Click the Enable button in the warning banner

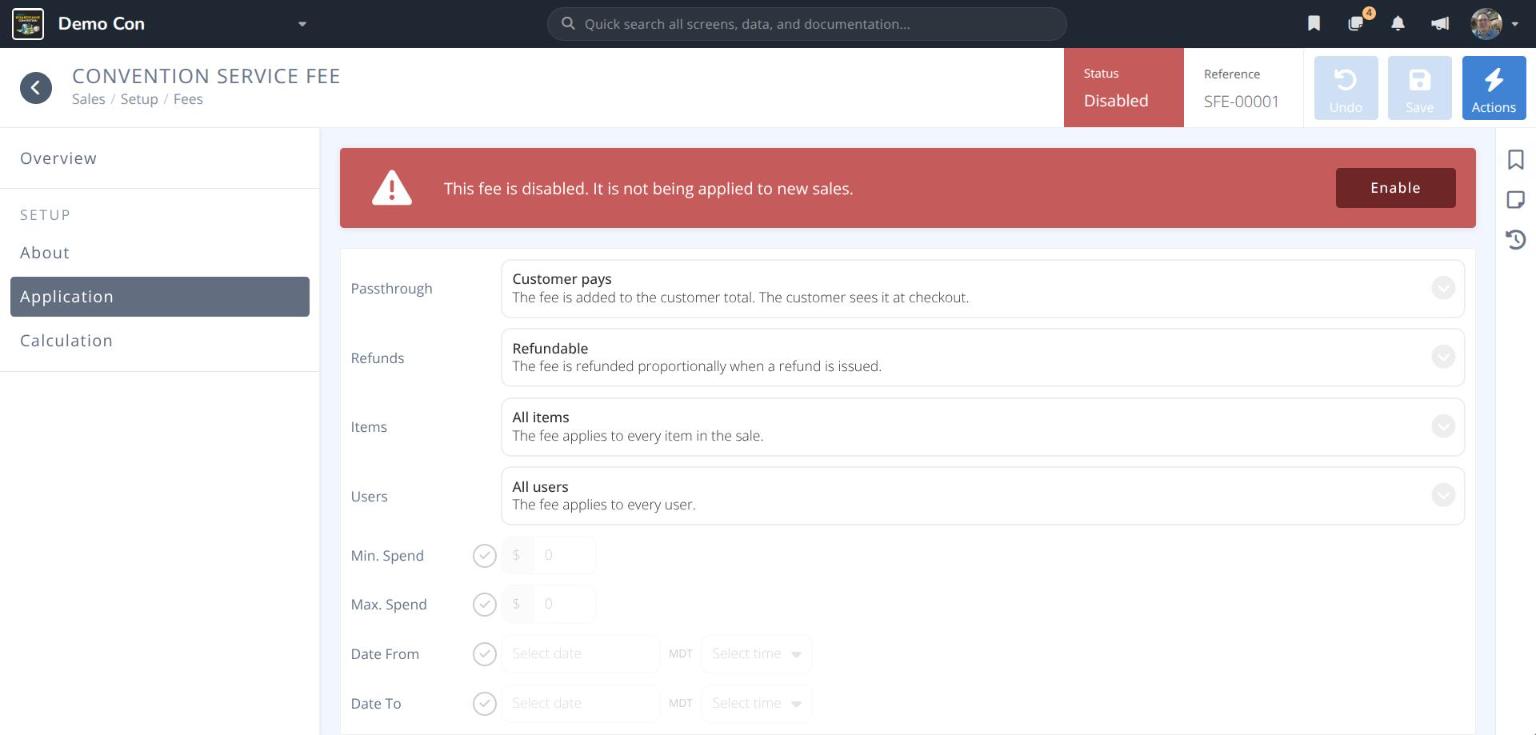(x=1395, y=188)
